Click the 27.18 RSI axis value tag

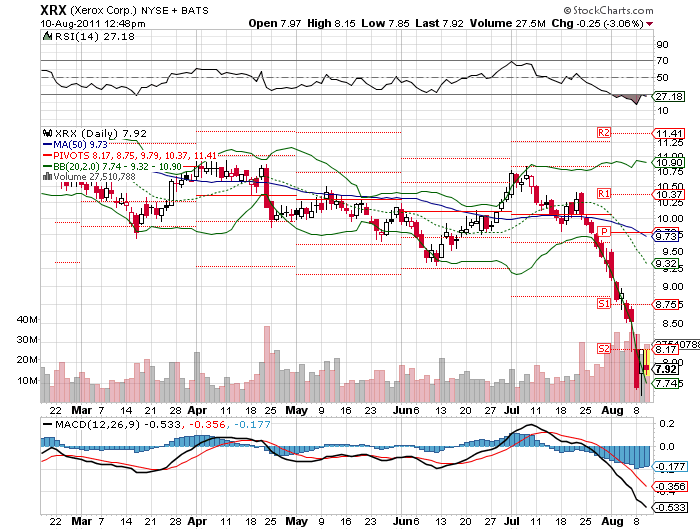[x=668, y=96]
